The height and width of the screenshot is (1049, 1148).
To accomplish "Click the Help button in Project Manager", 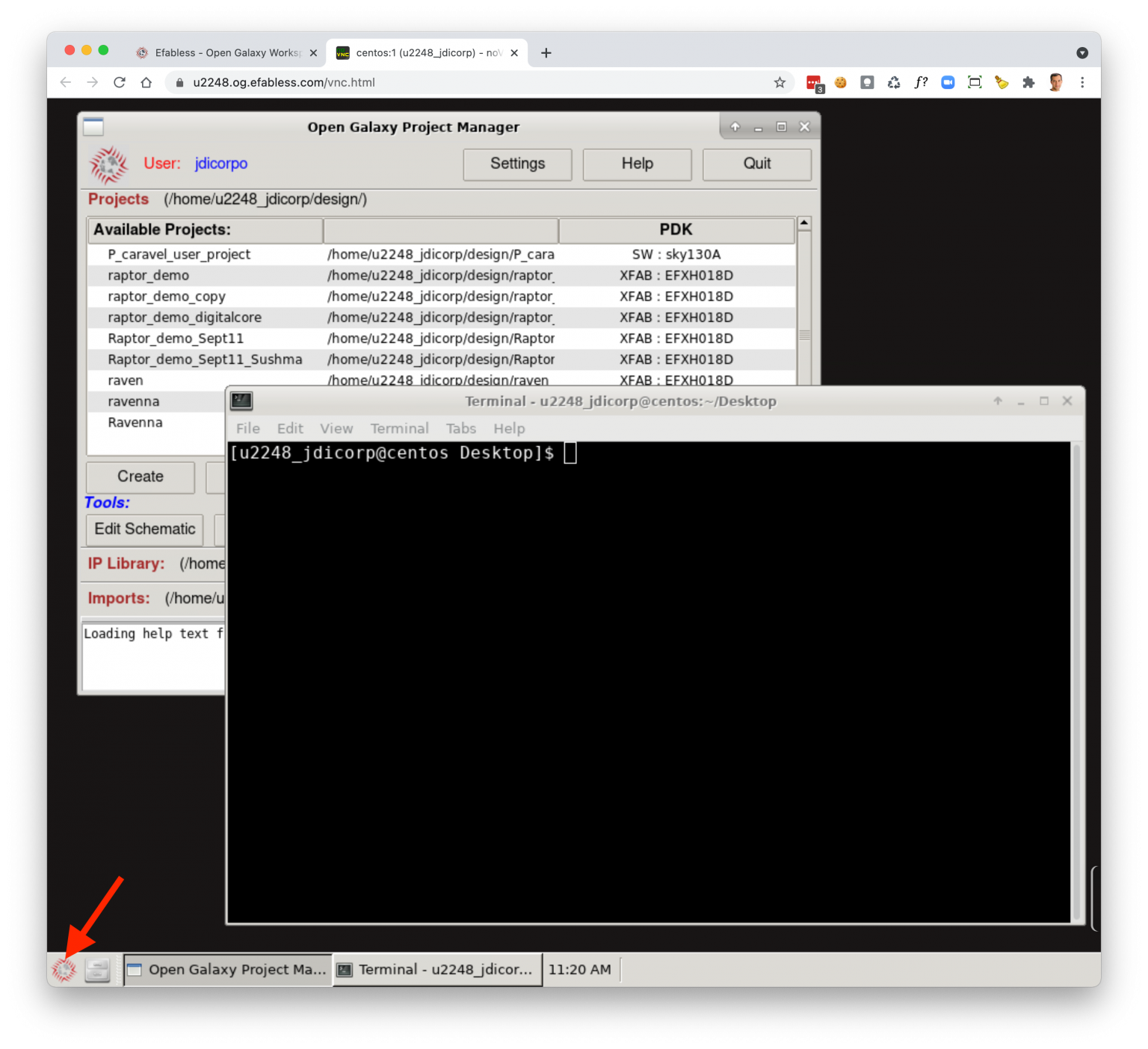I will click(x=637, y=164).
